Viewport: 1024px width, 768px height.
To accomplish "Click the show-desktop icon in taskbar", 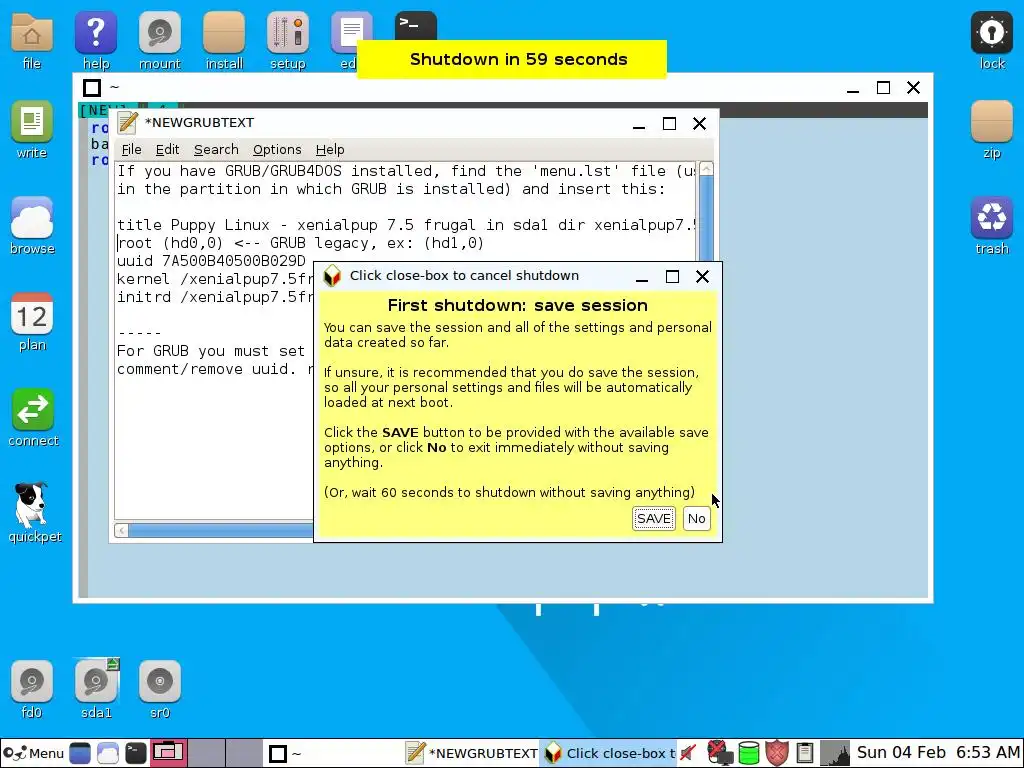I will pyautogui.click(x=80, y=754).
